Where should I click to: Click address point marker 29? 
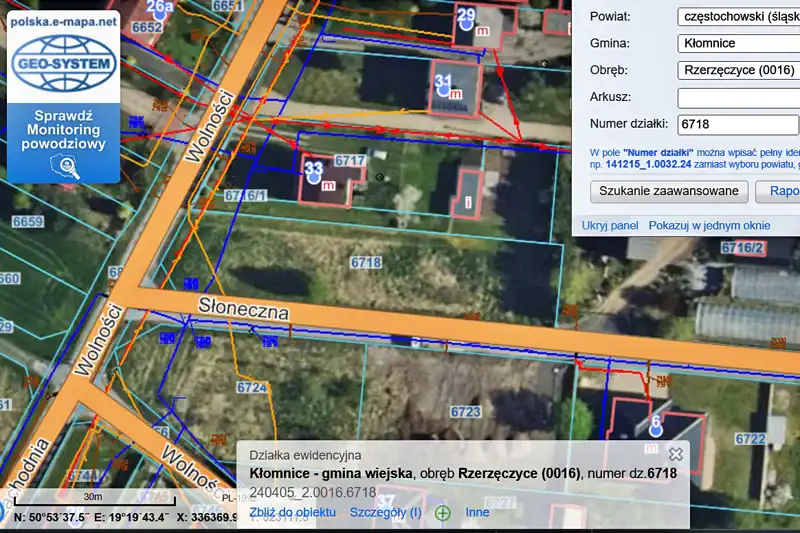coord(467,20)
